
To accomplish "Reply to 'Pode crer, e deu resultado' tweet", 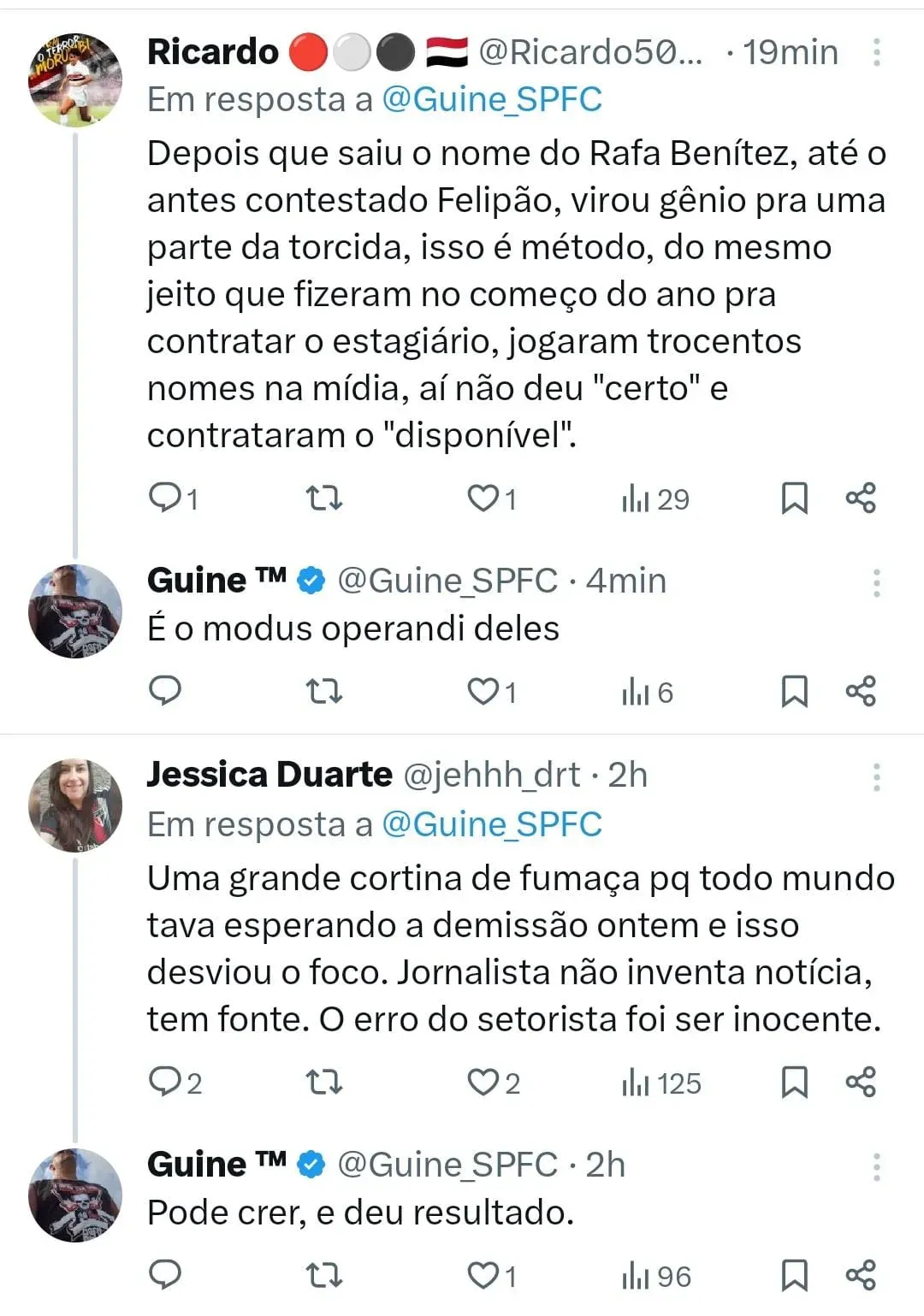I will (164, 1275).
